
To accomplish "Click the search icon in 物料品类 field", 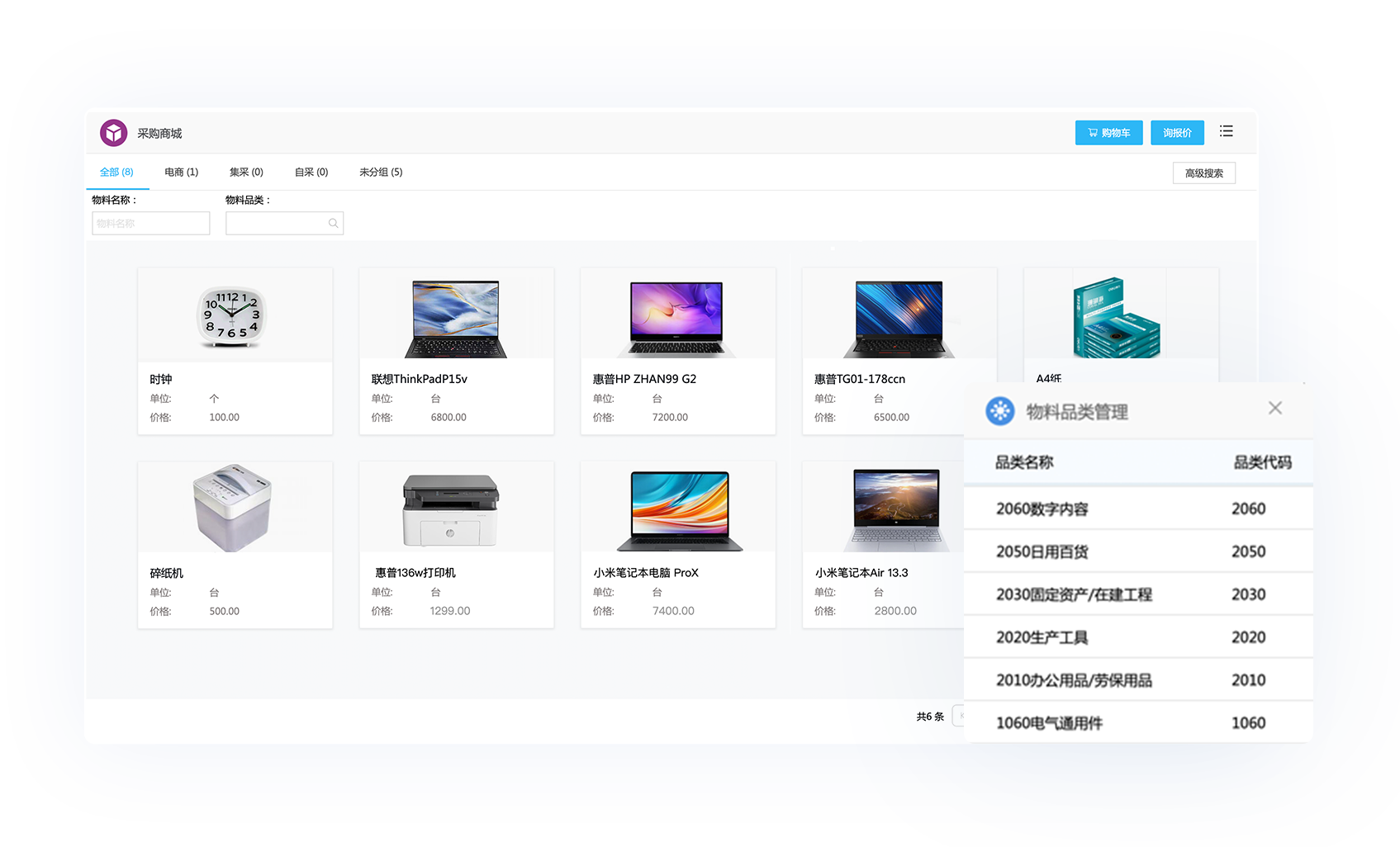I will point(334,224).
